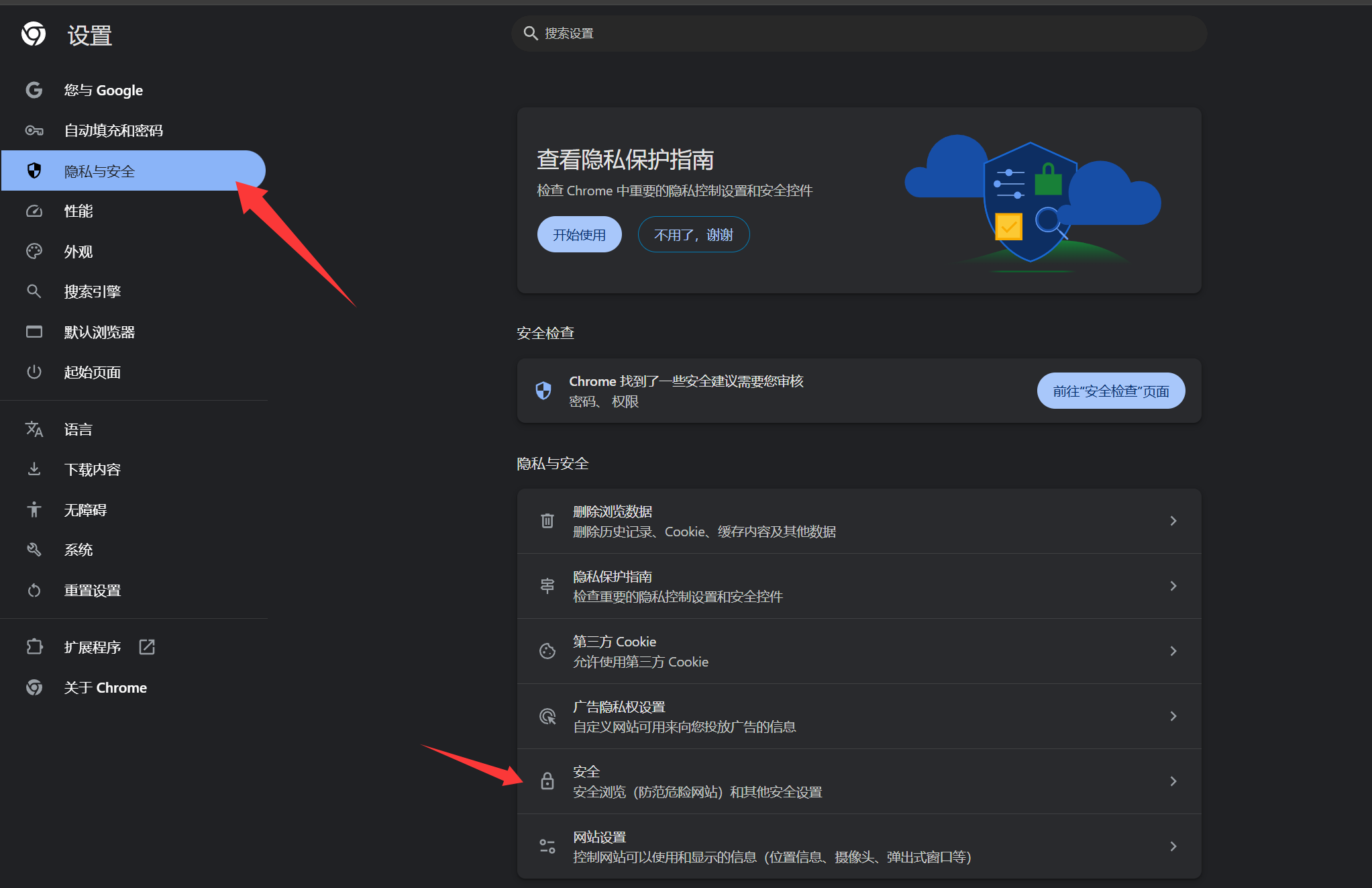Click the Chrome logo beside 设置 title
The width and height of the screenshot is (1372, 888).
34,34
